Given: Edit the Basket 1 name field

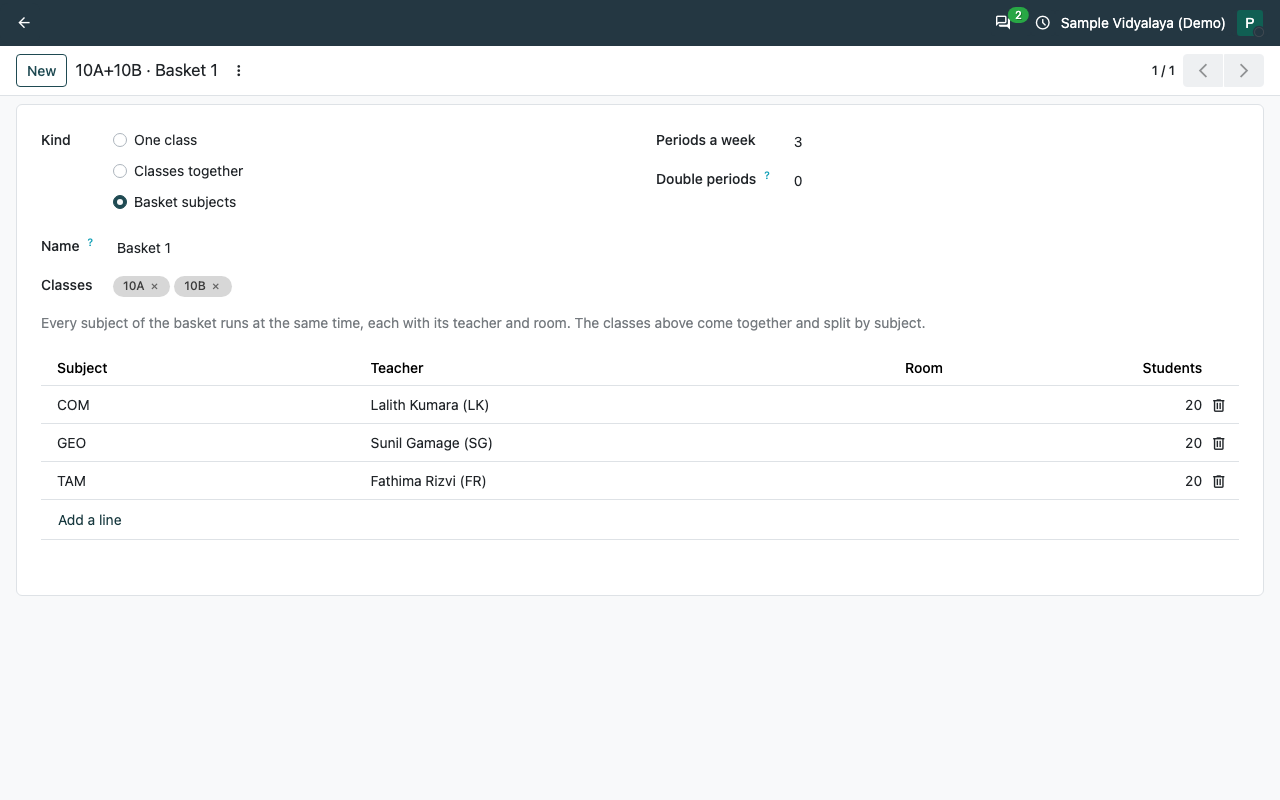Looking at the screenshot, I should point(370,248).
